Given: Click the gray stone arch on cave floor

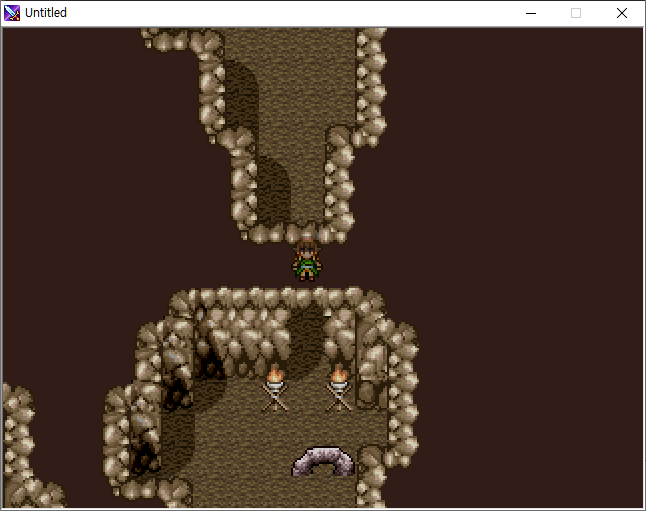Looking at the screenshot, I should (323, 462).
